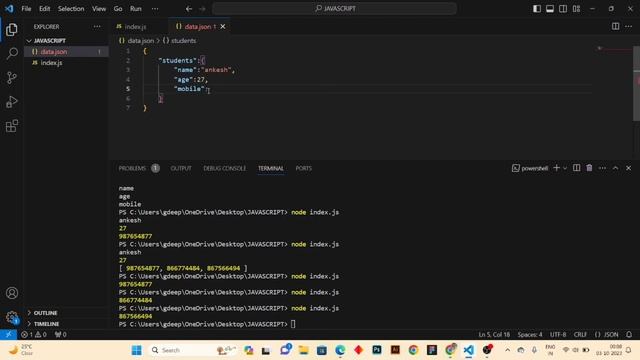The image size is (640, 360).
Task: Open the Problems panel tab
Action: pyautogui.click(x=132, y=168)
